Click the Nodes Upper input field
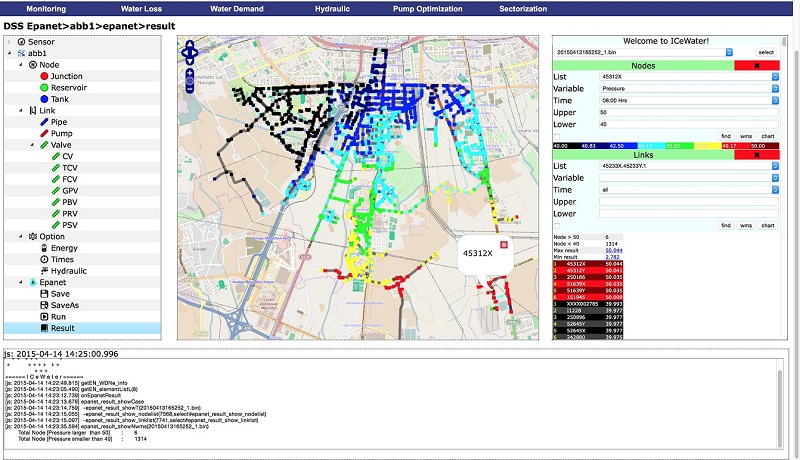The height and width of the screenshot is (460, 800). tap(689, 112)
